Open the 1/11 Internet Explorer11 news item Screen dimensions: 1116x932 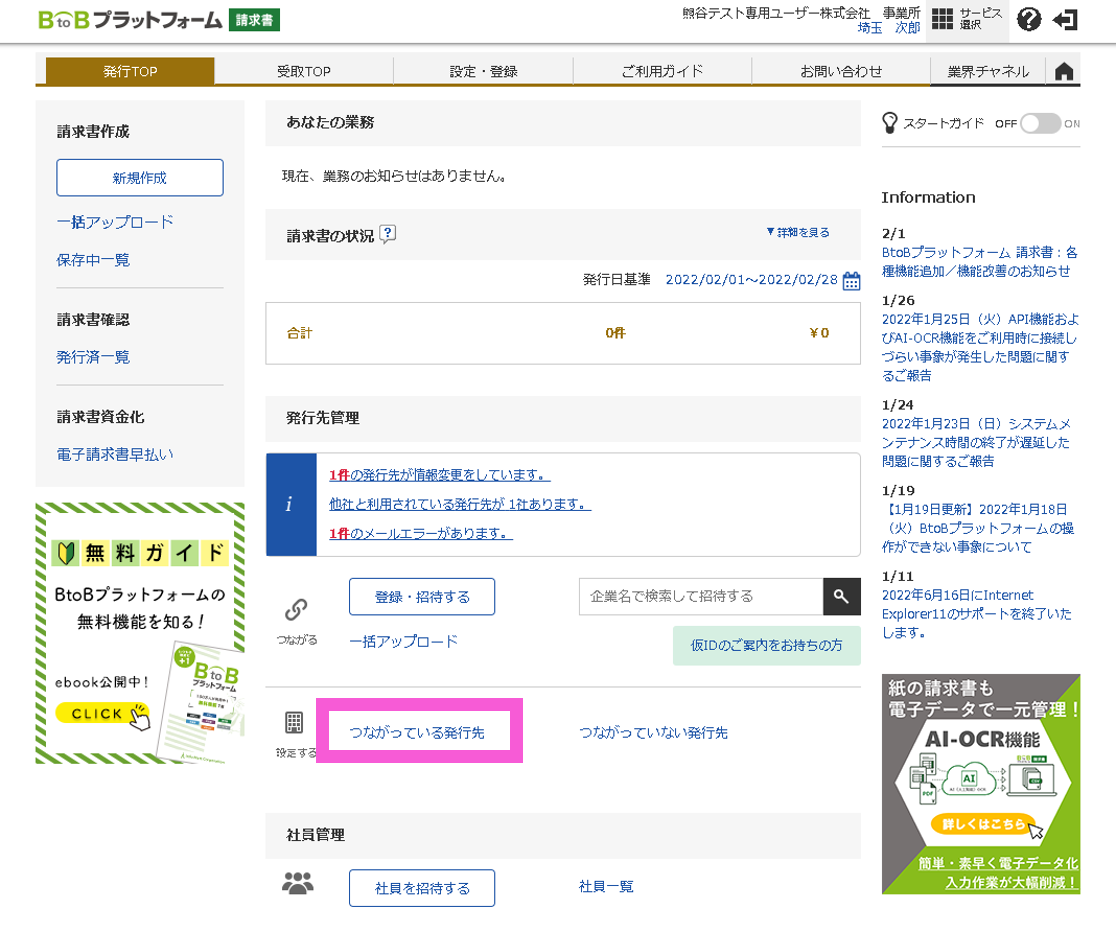(976, 614)
